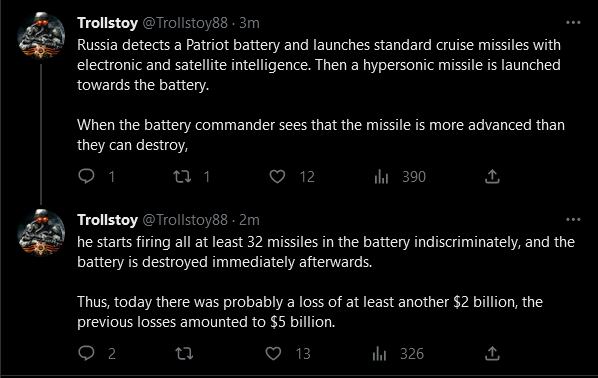The width and height of the screenshot is (598, 378).
Task: Share the second tweet via share icon
Action: [492, 354]
